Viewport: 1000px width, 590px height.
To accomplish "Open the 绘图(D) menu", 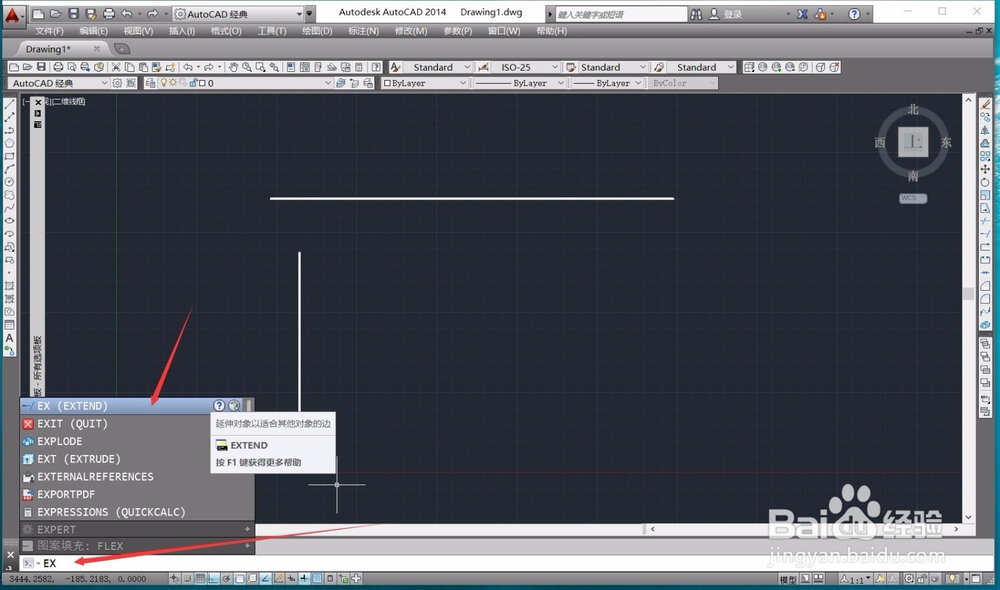I will click(317, 31).
